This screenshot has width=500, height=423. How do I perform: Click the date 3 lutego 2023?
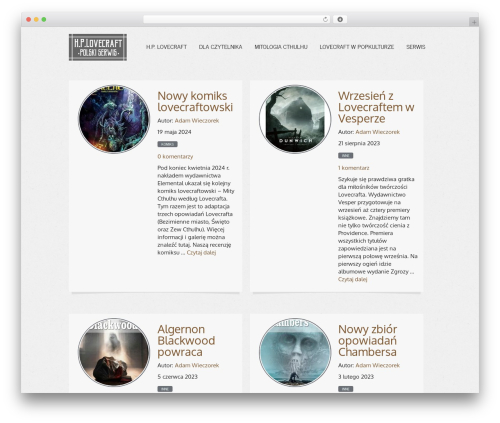[356, 377]
